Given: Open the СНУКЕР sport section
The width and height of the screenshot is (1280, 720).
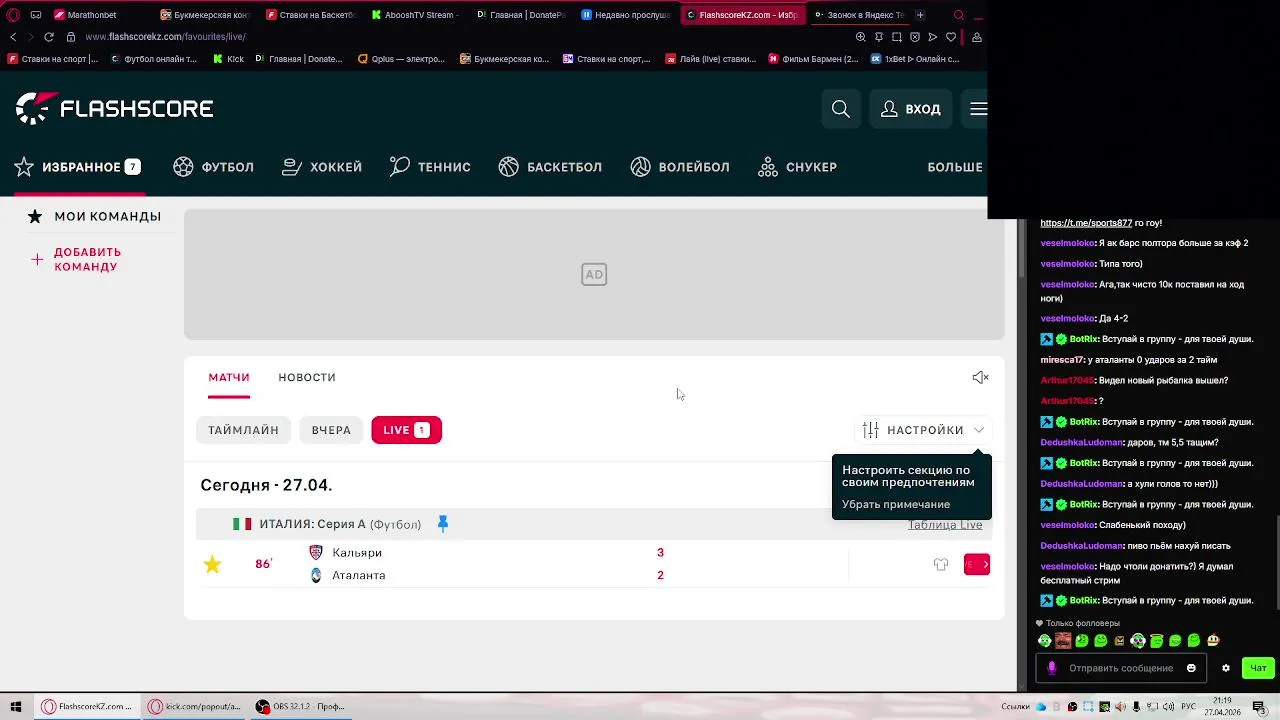Looking at the screenshot, I should click(x=797, y=167).
